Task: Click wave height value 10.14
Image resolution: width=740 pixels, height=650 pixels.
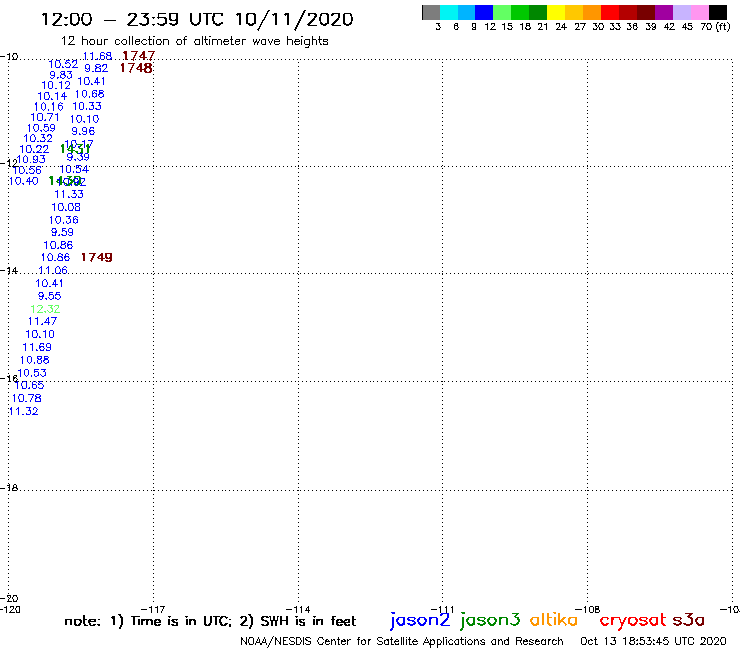Action: click(x=52, y=96)
